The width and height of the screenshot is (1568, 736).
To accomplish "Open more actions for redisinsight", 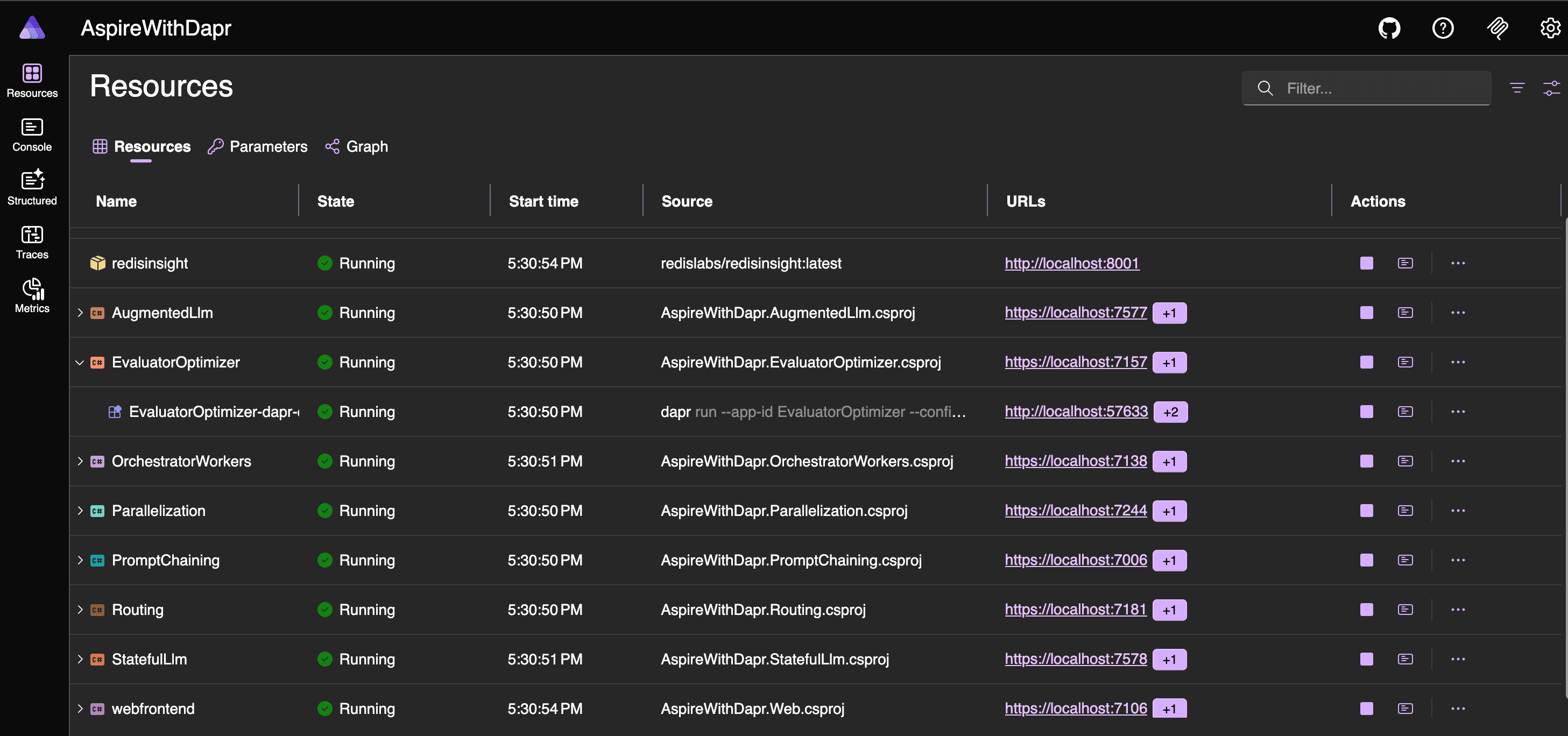I will tap(1458, 263).
